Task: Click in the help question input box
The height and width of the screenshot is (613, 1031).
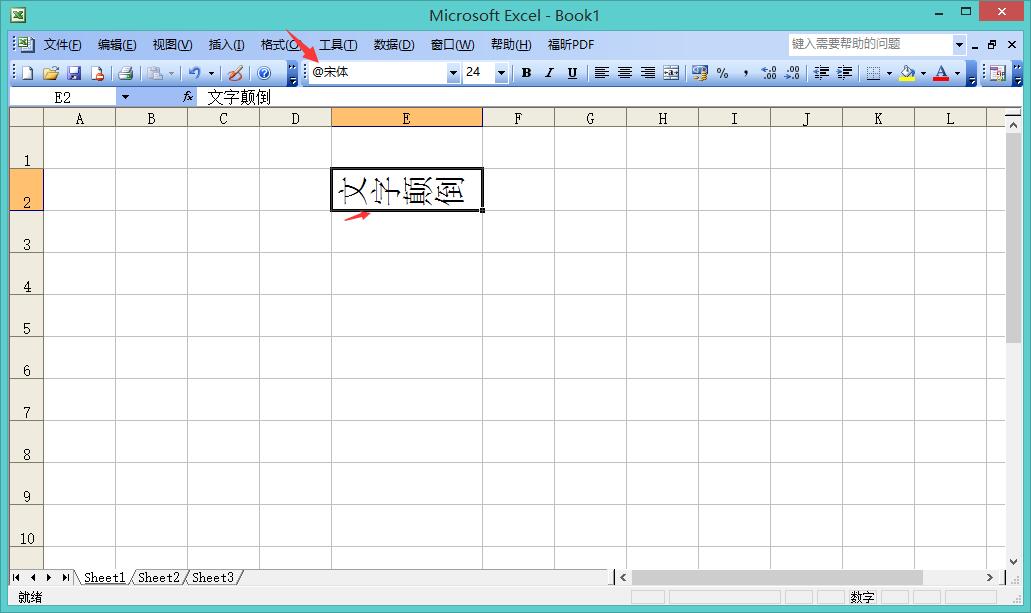Action: click(x=870, y=44)
